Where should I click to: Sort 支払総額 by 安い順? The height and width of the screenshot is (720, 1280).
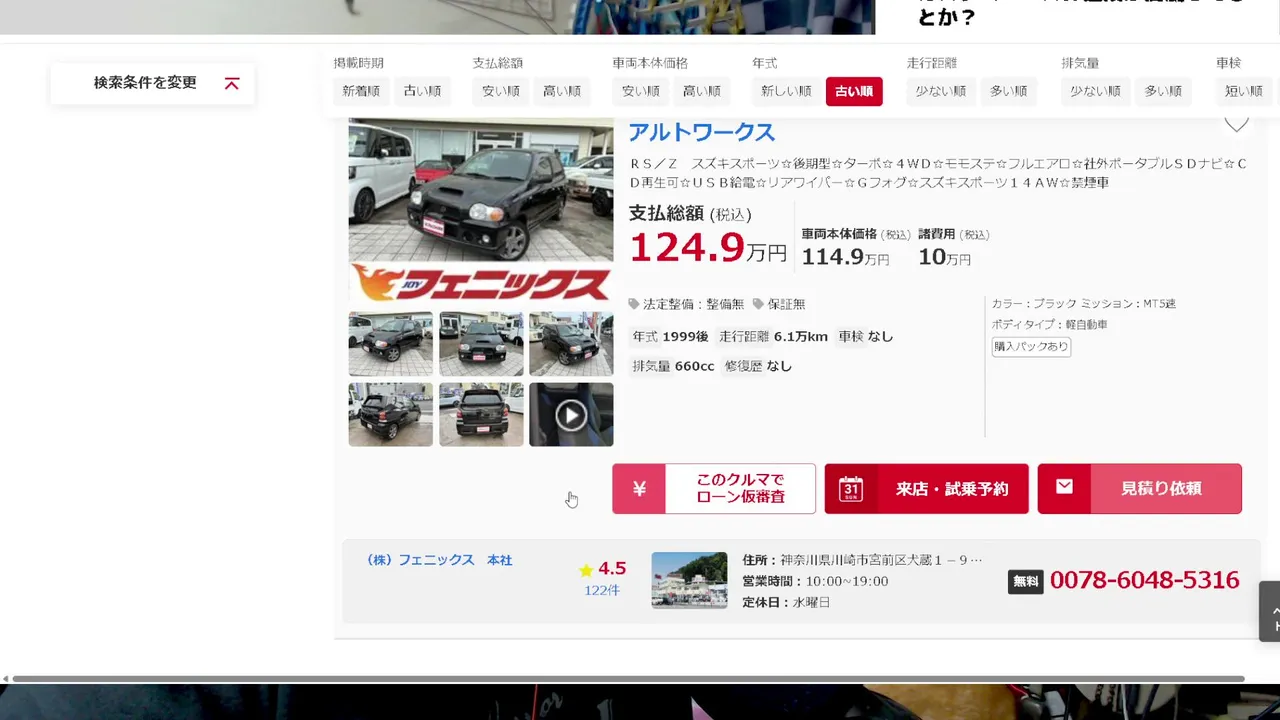pyautogui.click(x=500, y=91)
